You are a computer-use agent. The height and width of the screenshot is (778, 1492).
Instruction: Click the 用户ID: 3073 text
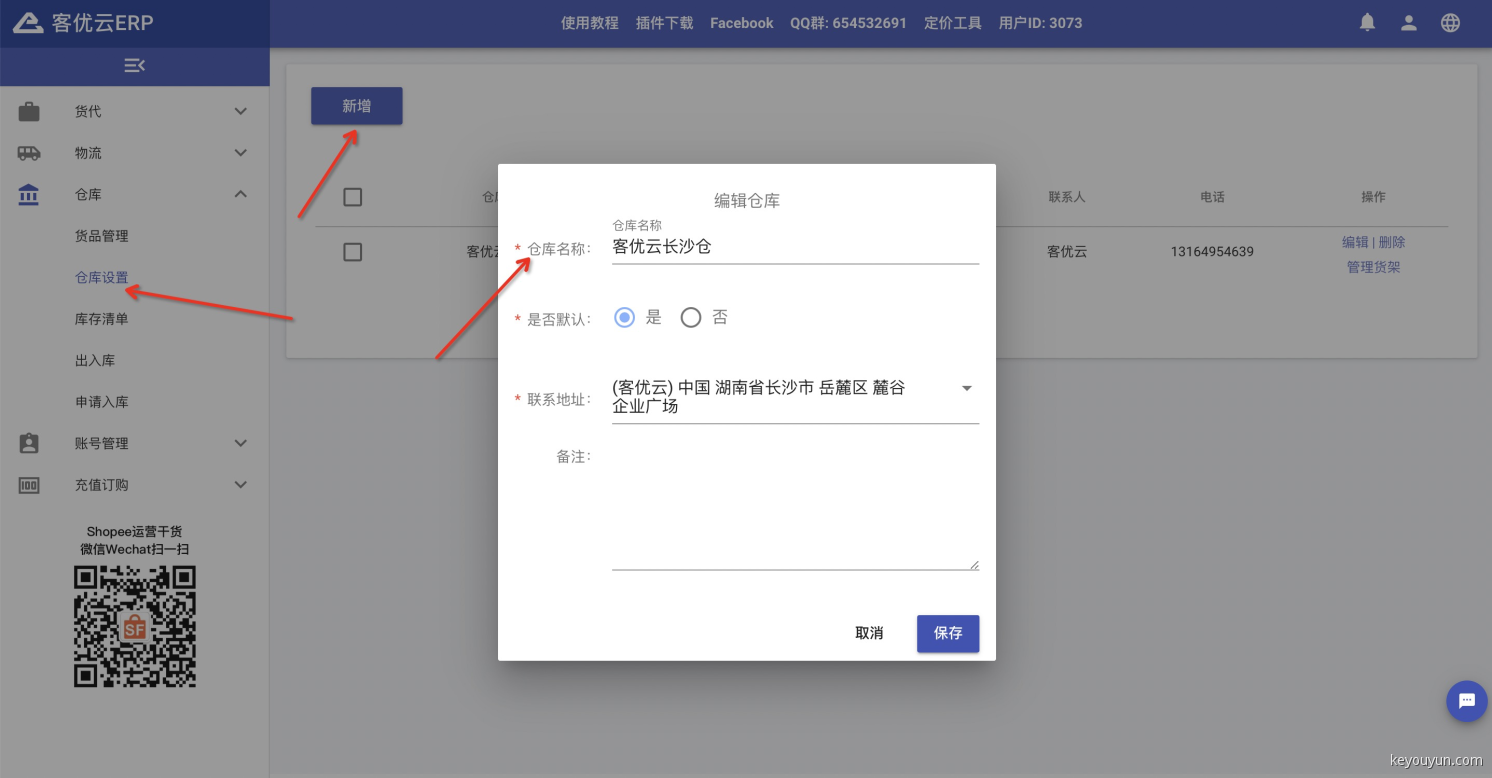[x=1041, y=23]
